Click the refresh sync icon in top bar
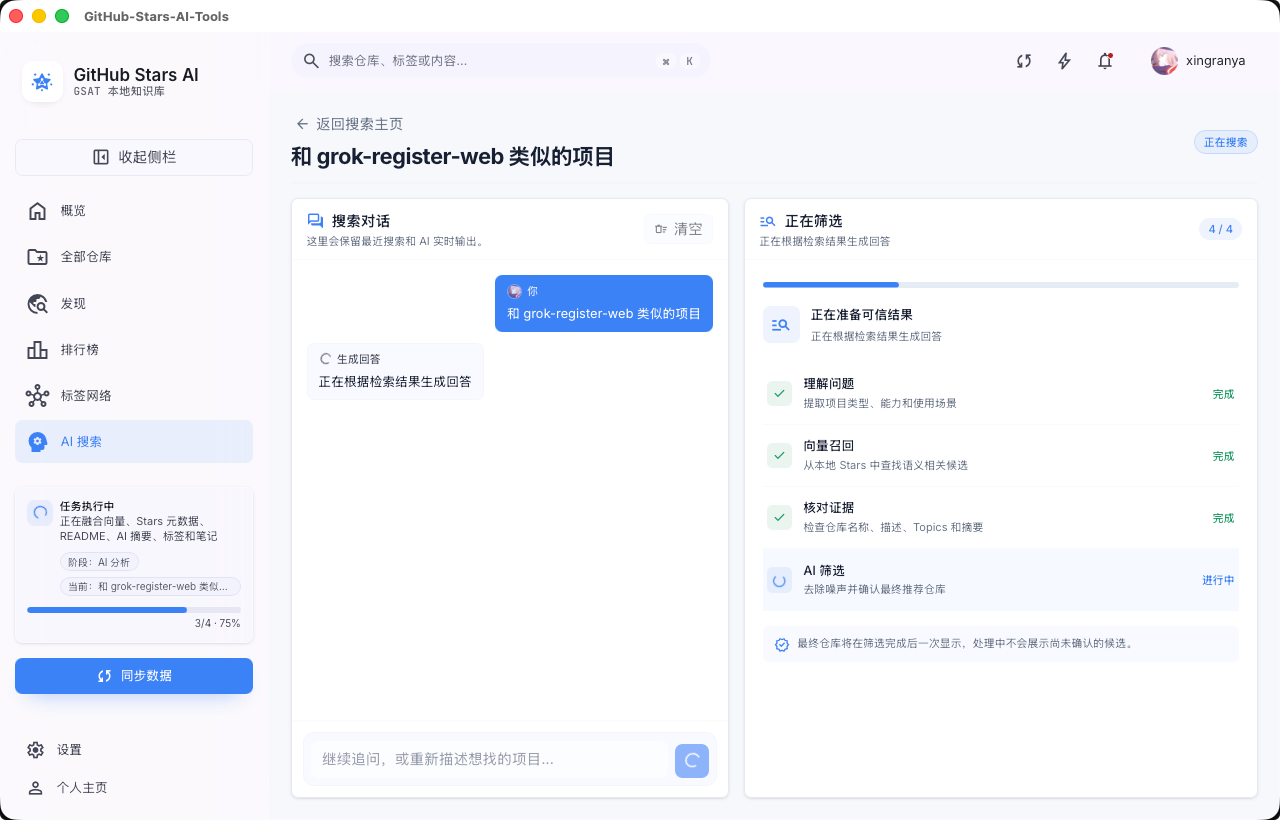1280x820 pixels. [x=1024, y=61]
